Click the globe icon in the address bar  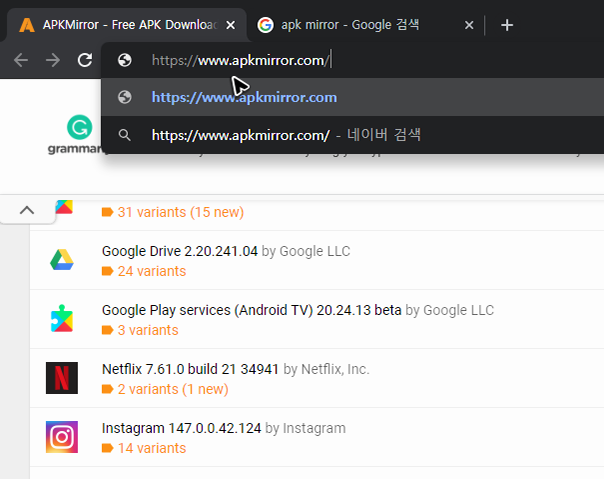point(124,60)
